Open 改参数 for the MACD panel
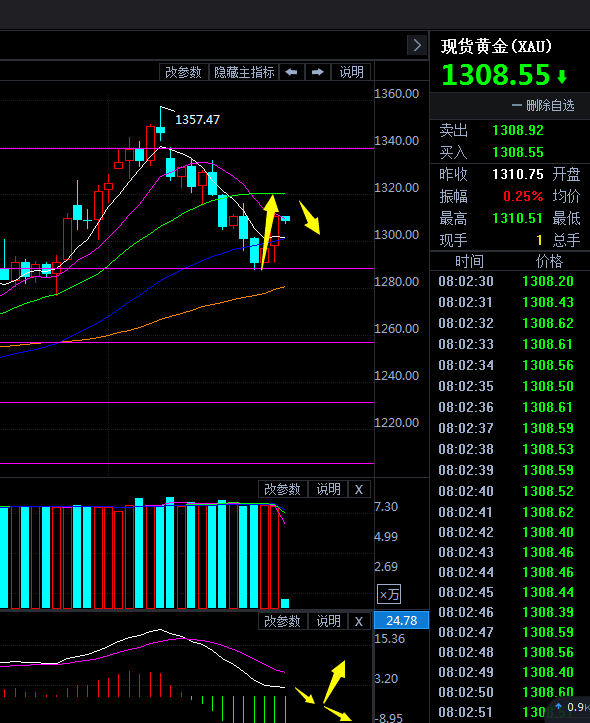 pyautogui.click(x=282, y=622)
